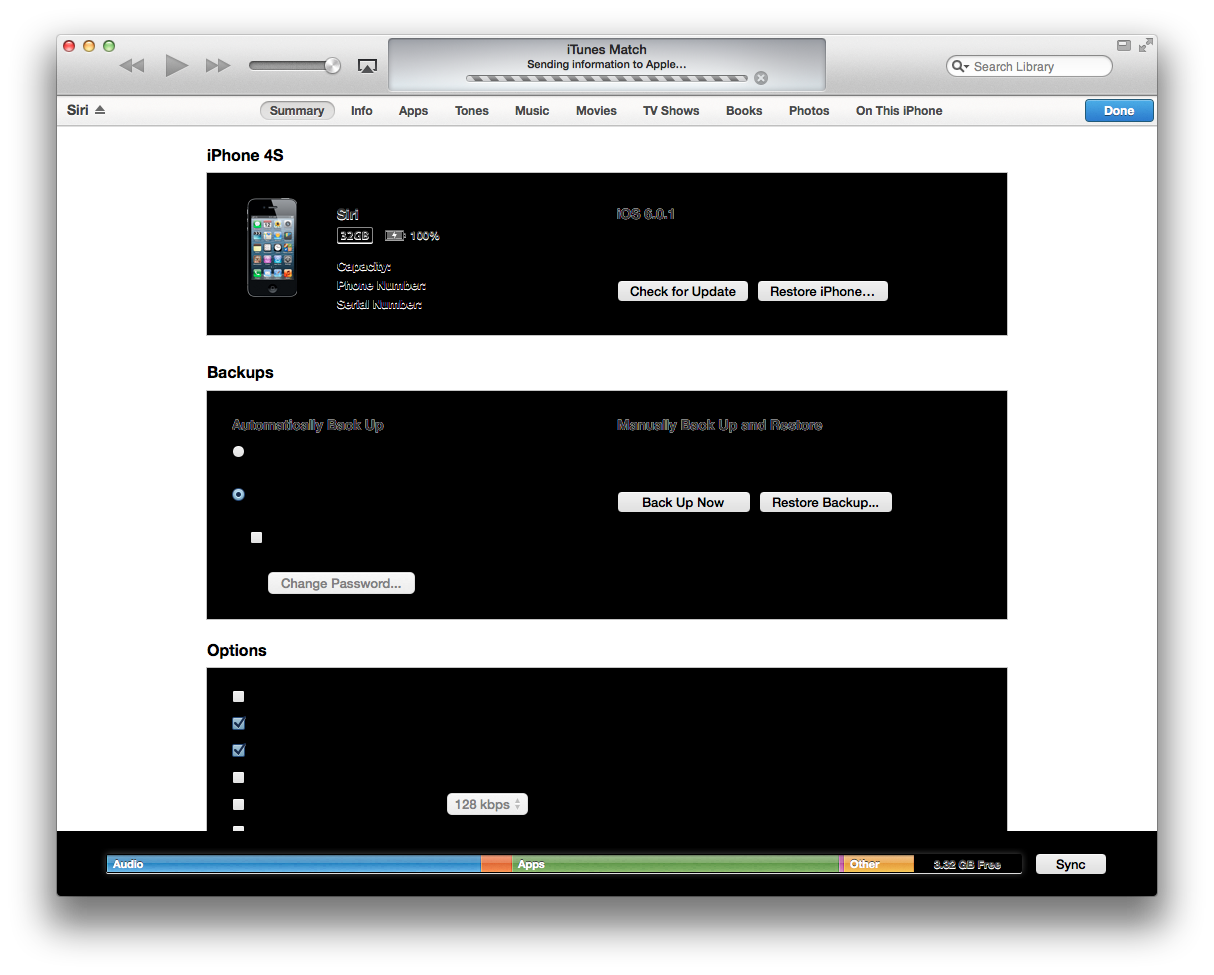Toggle the checkbox beside the 128 kbps menu

coord(238,804)
